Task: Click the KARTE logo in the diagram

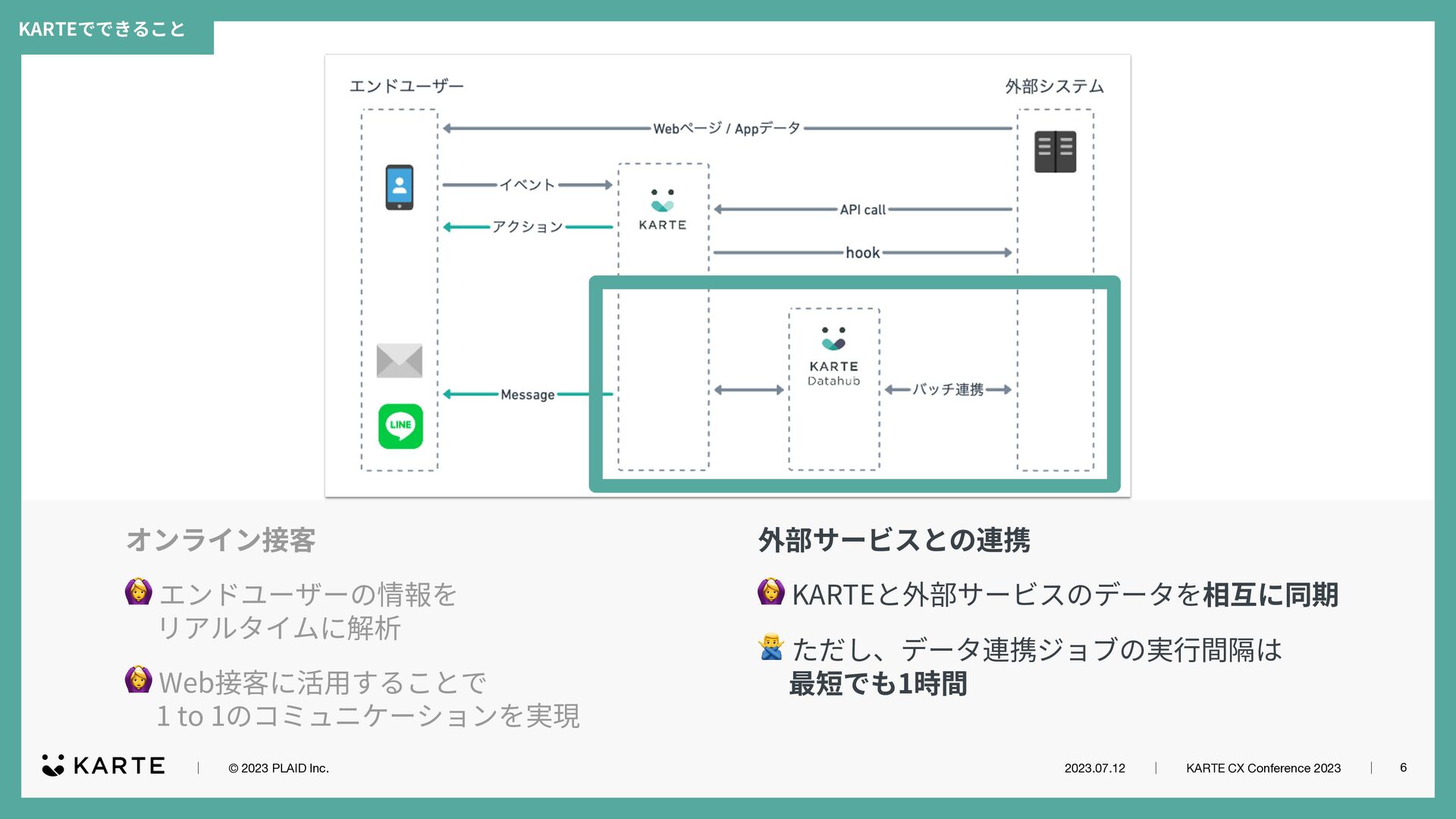Action: (663, 210)
